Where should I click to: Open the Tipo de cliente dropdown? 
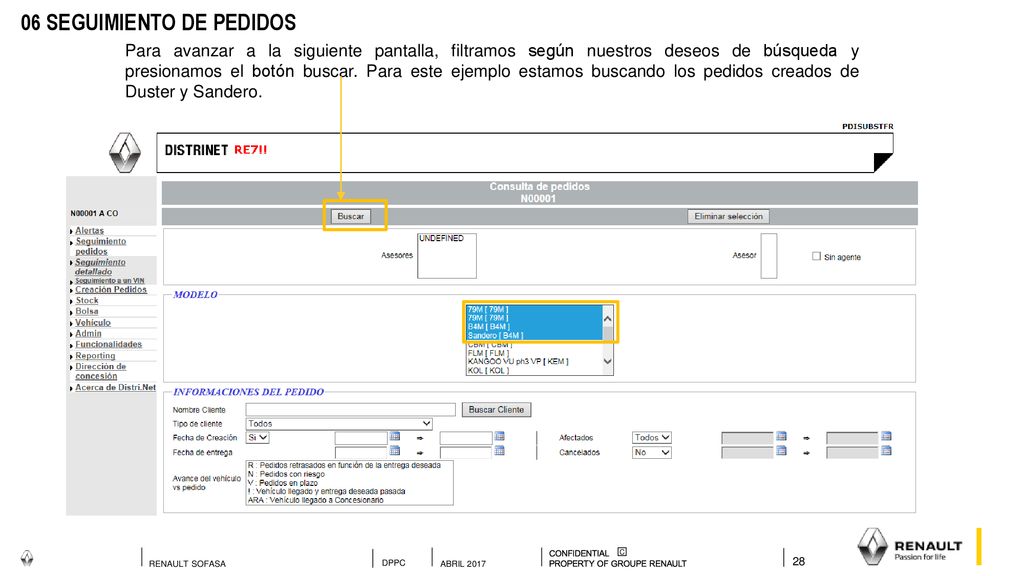pyautogui.click(x=339, y=424)
